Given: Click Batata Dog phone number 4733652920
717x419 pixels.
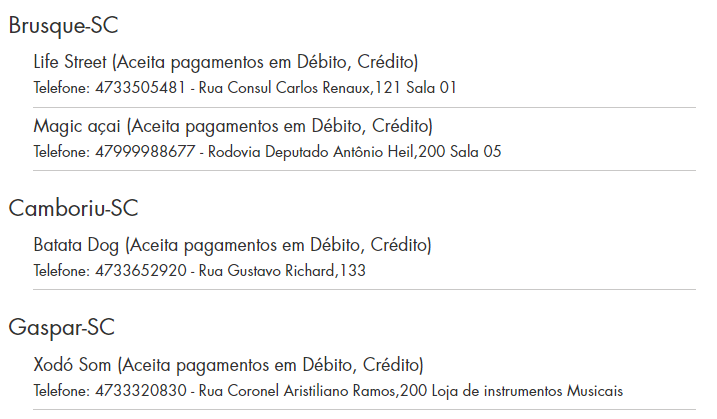Looking at the screenshot, I should 140,270.
